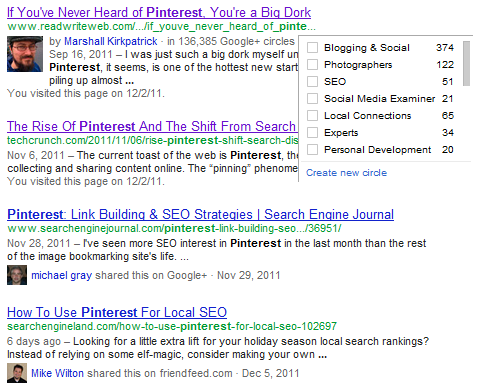Click Marshall Kirkpatrick author name link
The width and height of the screenshot is (478, 388).
click(111, 41)
